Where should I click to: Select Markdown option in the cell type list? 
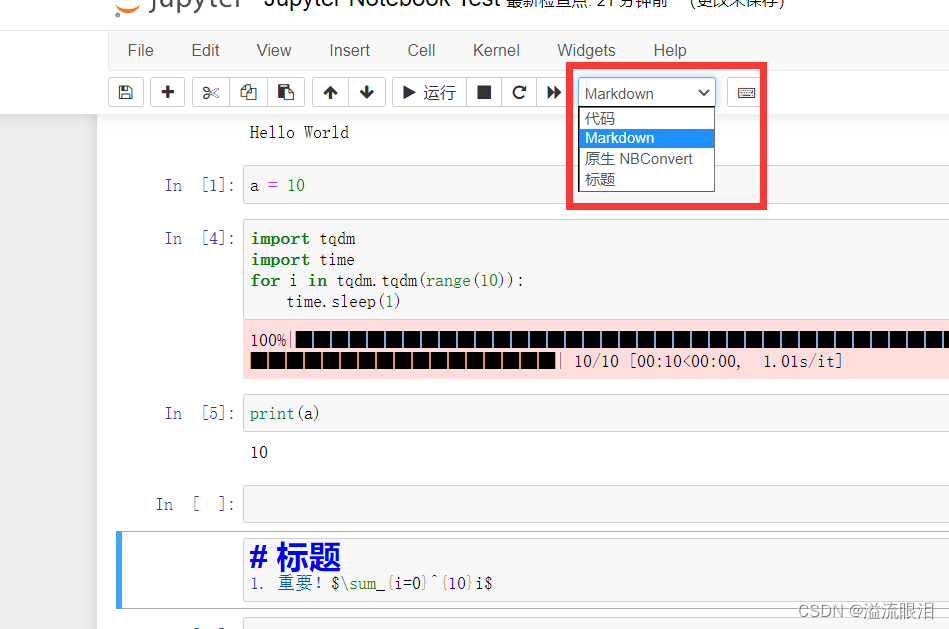[646, 138]
